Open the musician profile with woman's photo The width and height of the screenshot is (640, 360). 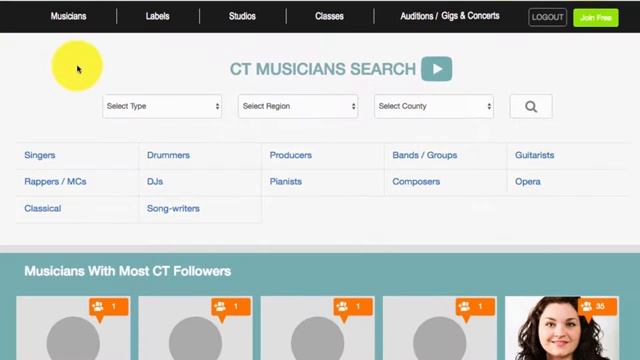(562, 328)
